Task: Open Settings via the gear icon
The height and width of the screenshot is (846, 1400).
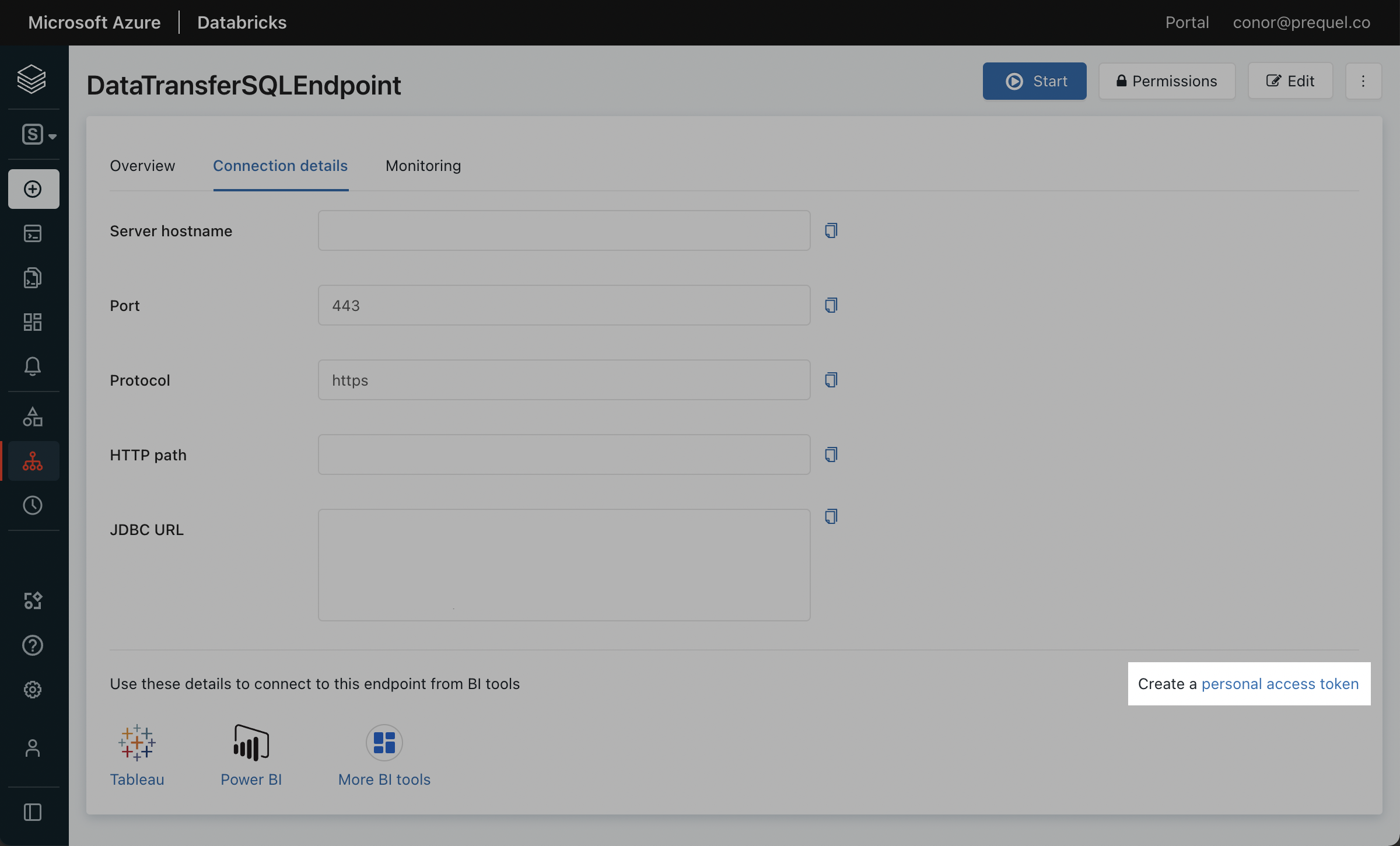Action: coord(33,690)
